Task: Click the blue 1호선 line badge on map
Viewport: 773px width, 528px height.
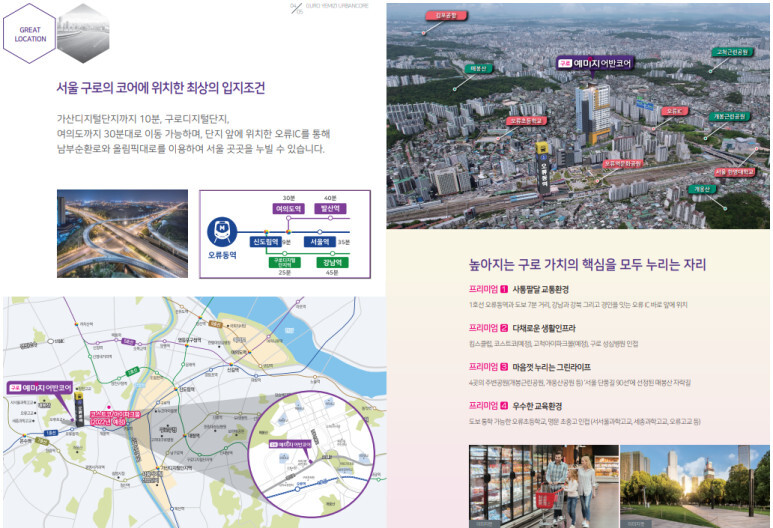Action: pos(51,433)
